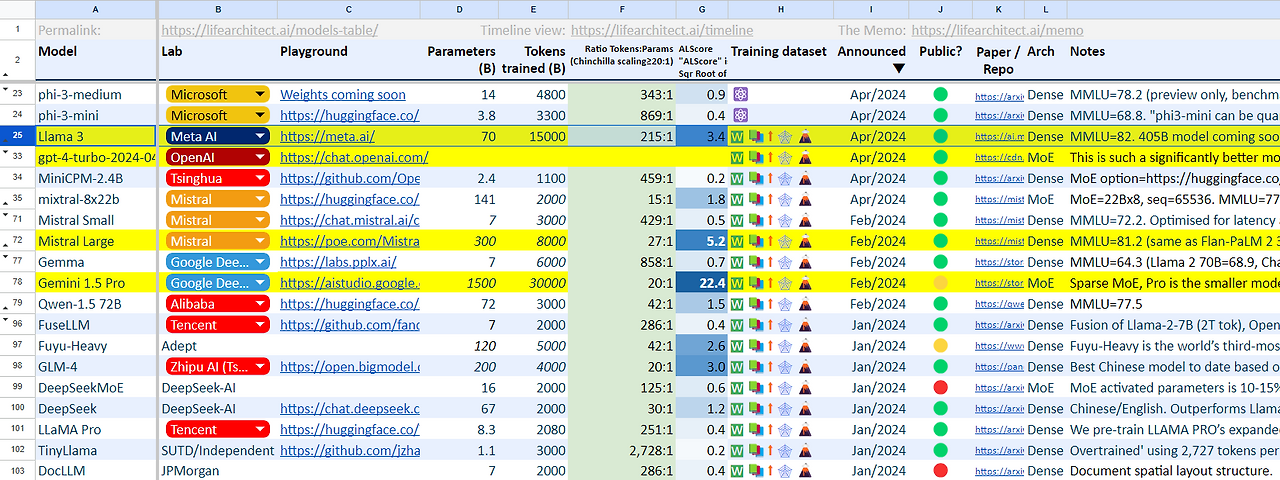Open the Announced column sort arrow
Viewport: 1280px width, 480px height.
point(898,68)
